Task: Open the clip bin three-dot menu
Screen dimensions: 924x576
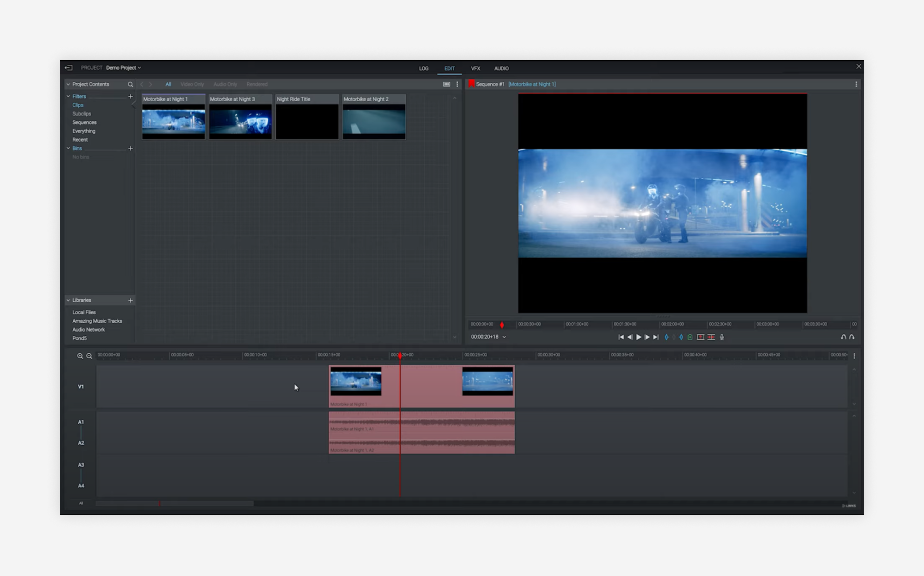Action: pyautogui.click(x=457, y=84)
